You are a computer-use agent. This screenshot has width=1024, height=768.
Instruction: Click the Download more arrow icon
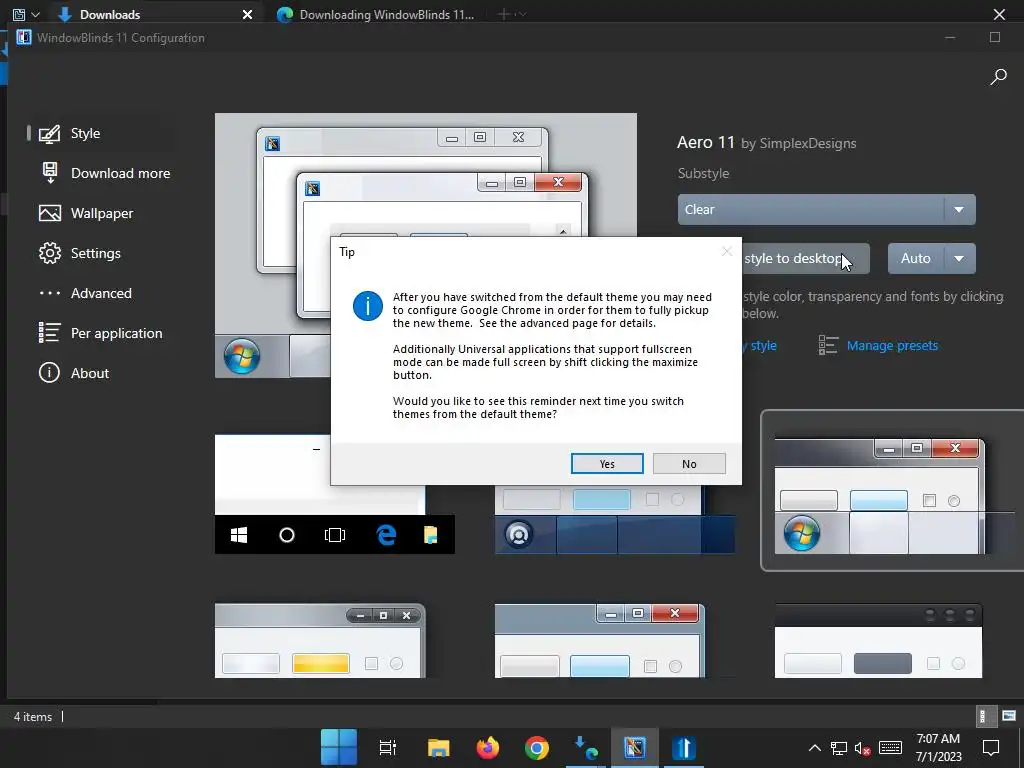click(x=50, y=173)
